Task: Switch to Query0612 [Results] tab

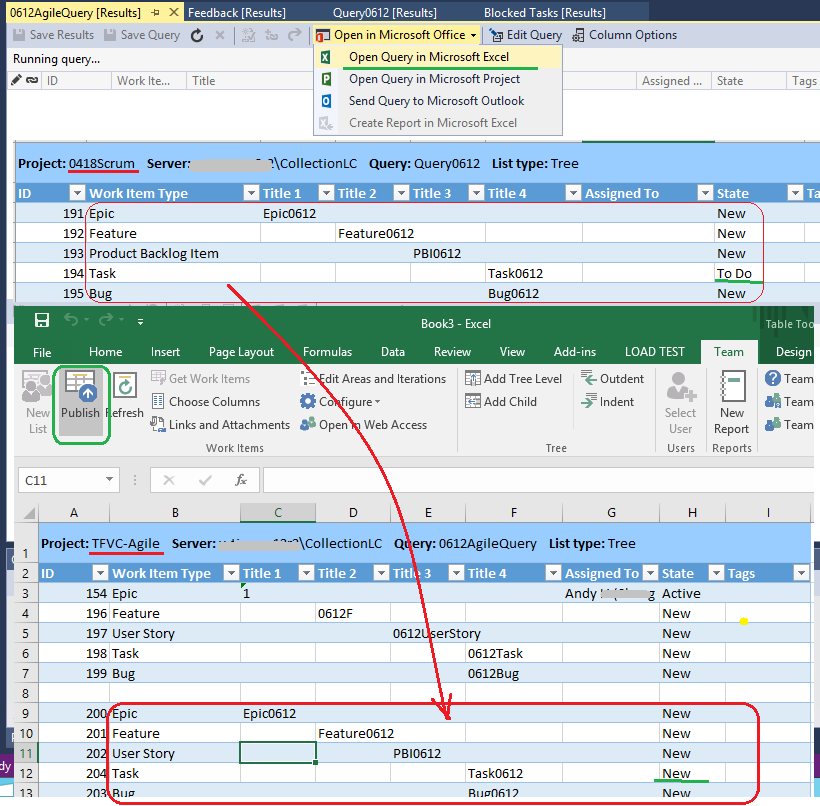Action: click(384, 13)
